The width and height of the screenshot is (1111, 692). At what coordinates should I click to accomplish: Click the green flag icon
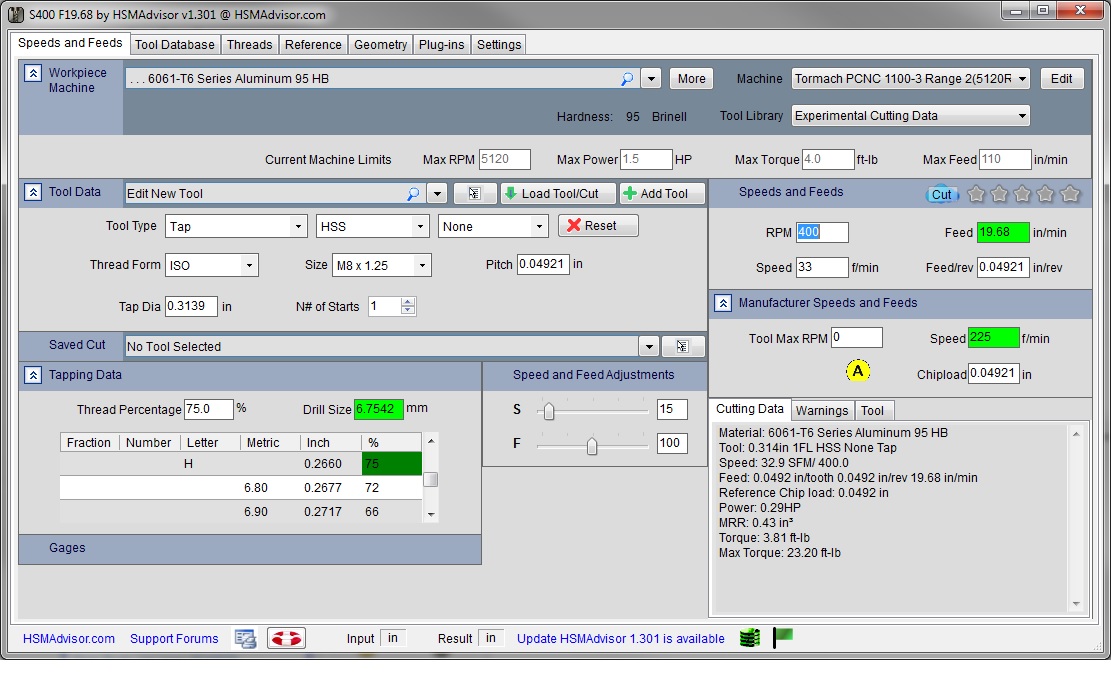coord(783,637)
